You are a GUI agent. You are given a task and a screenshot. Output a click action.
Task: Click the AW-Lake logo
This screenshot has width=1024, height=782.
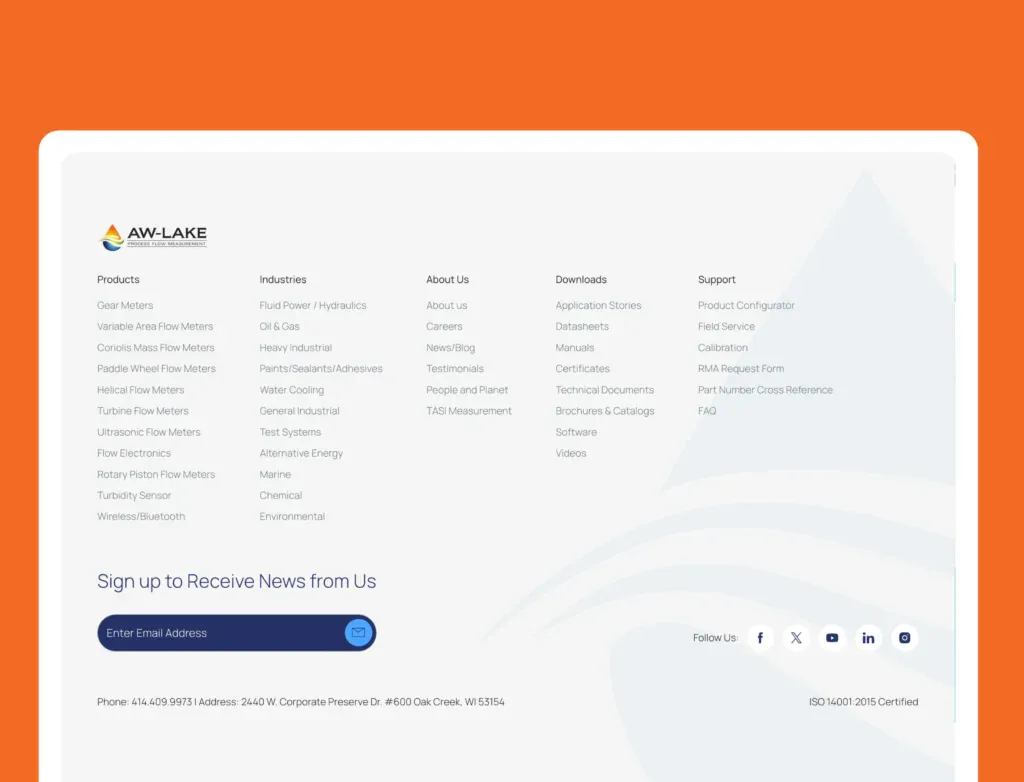[x=154, y=237]
